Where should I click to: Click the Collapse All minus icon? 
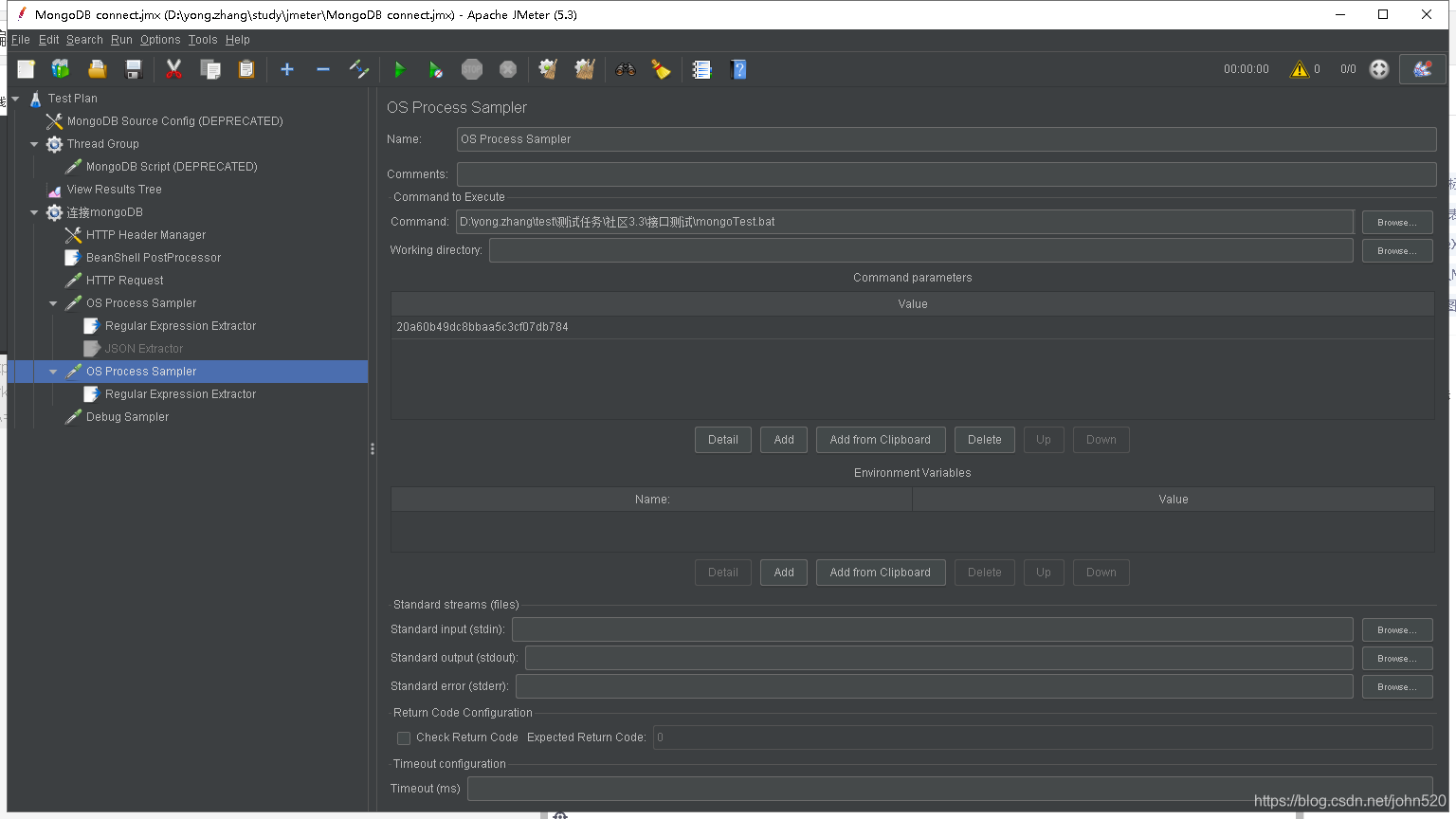click(323, 69)
